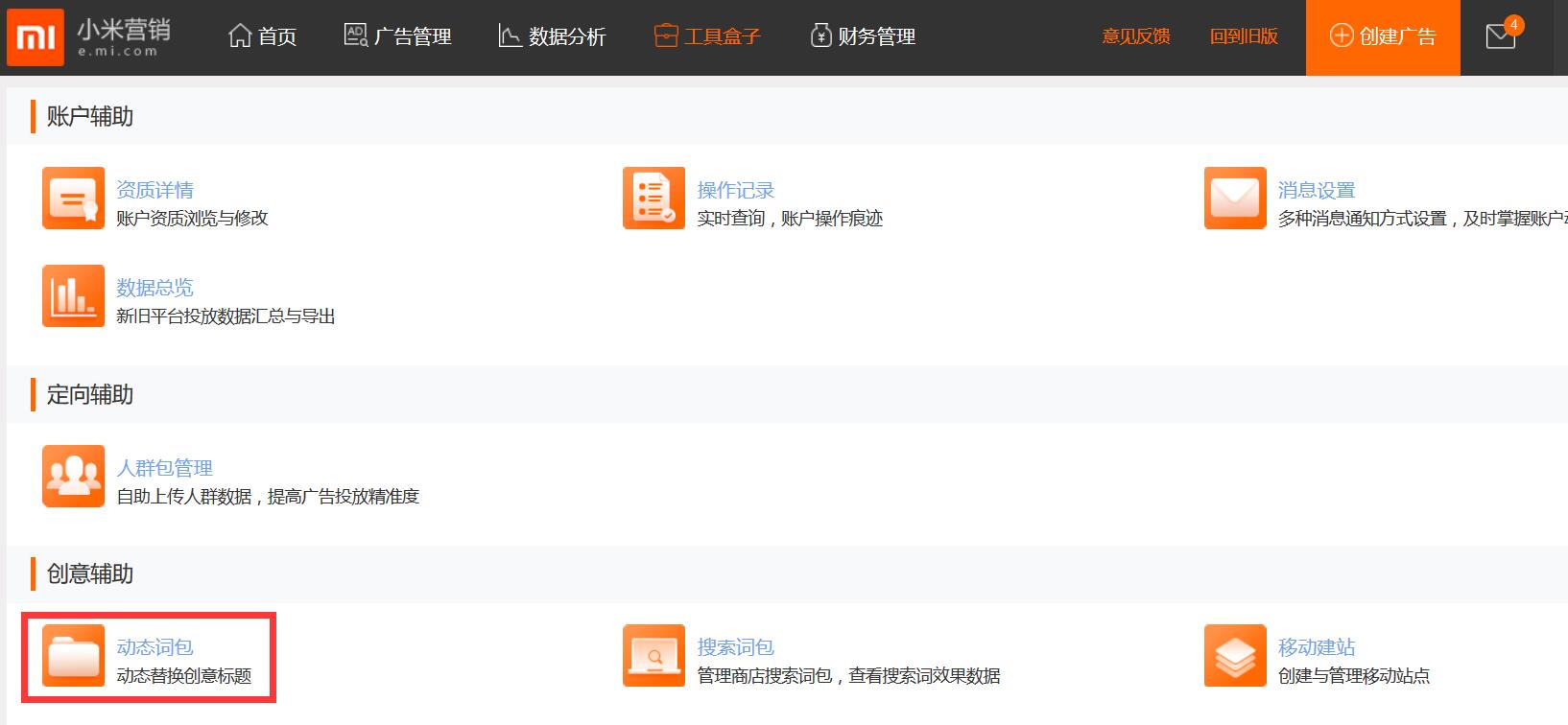The width and height of the screenshot is (1568, 725).
Task: Open the 资质详情 orange icon
Action: pyautogui.click(x=73, y=199)
